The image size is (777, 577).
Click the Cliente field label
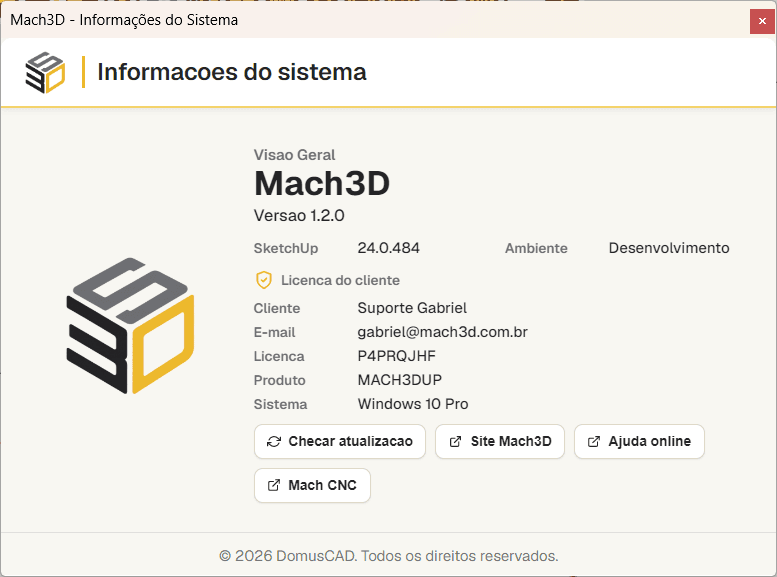pyautogui.click(x=277, y=308)
